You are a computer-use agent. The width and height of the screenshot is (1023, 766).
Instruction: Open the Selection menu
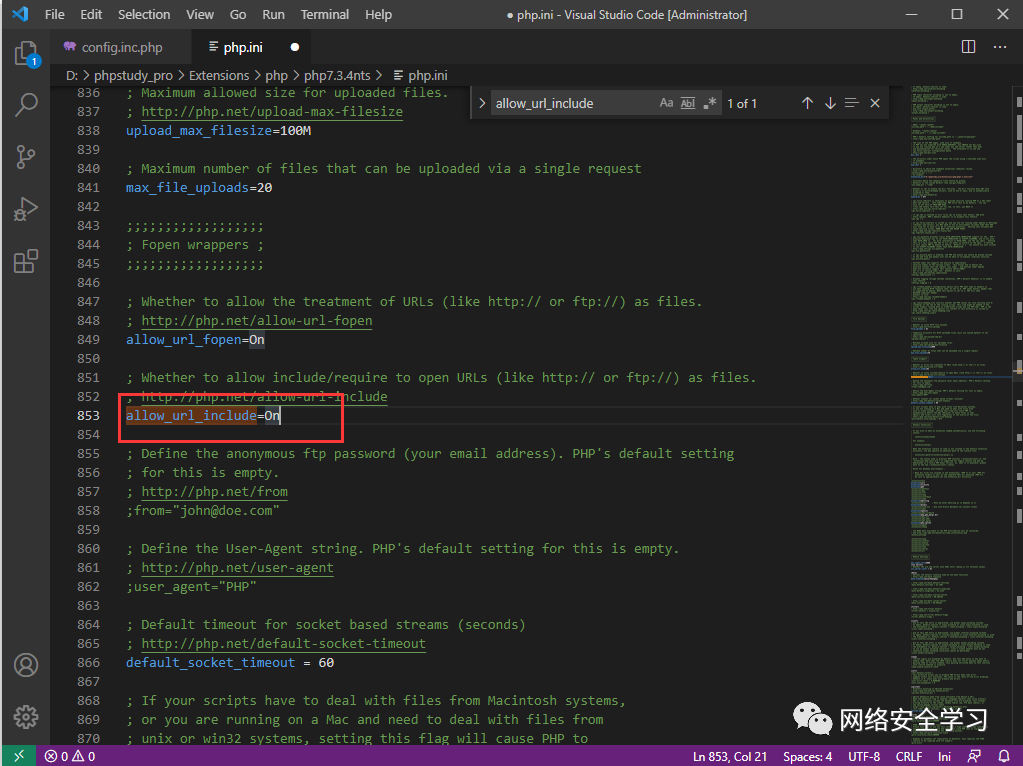144,14
